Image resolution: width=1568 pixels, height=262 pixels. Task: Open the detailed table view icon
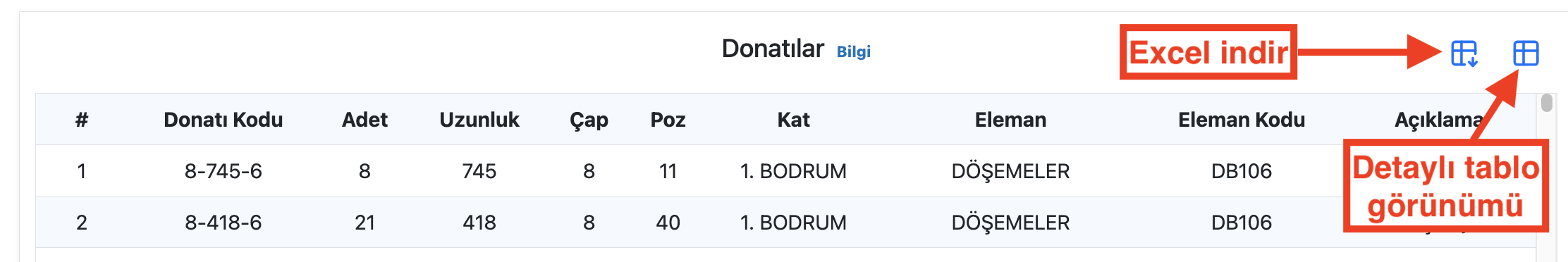[1526, 54]
